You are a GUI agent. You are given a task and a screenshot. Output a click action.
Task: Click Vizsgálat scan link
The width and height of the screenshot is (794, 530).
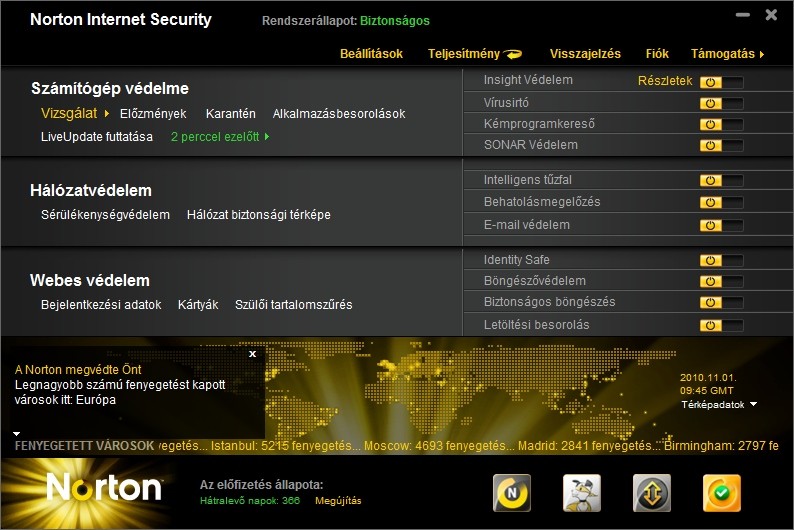point(69,113)
